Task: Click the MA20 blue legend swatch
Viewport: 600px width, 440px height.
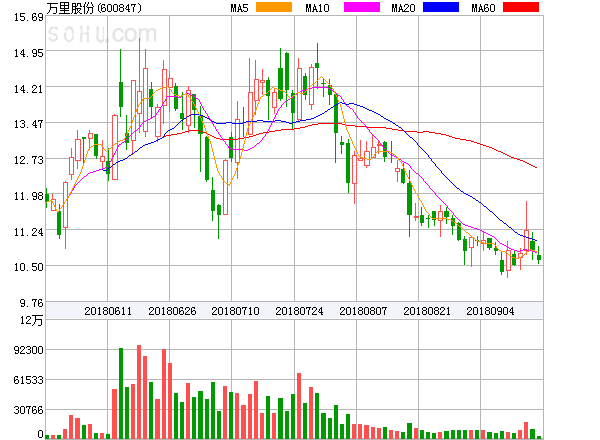Action: pyautogui.click(x=440, y=8)
